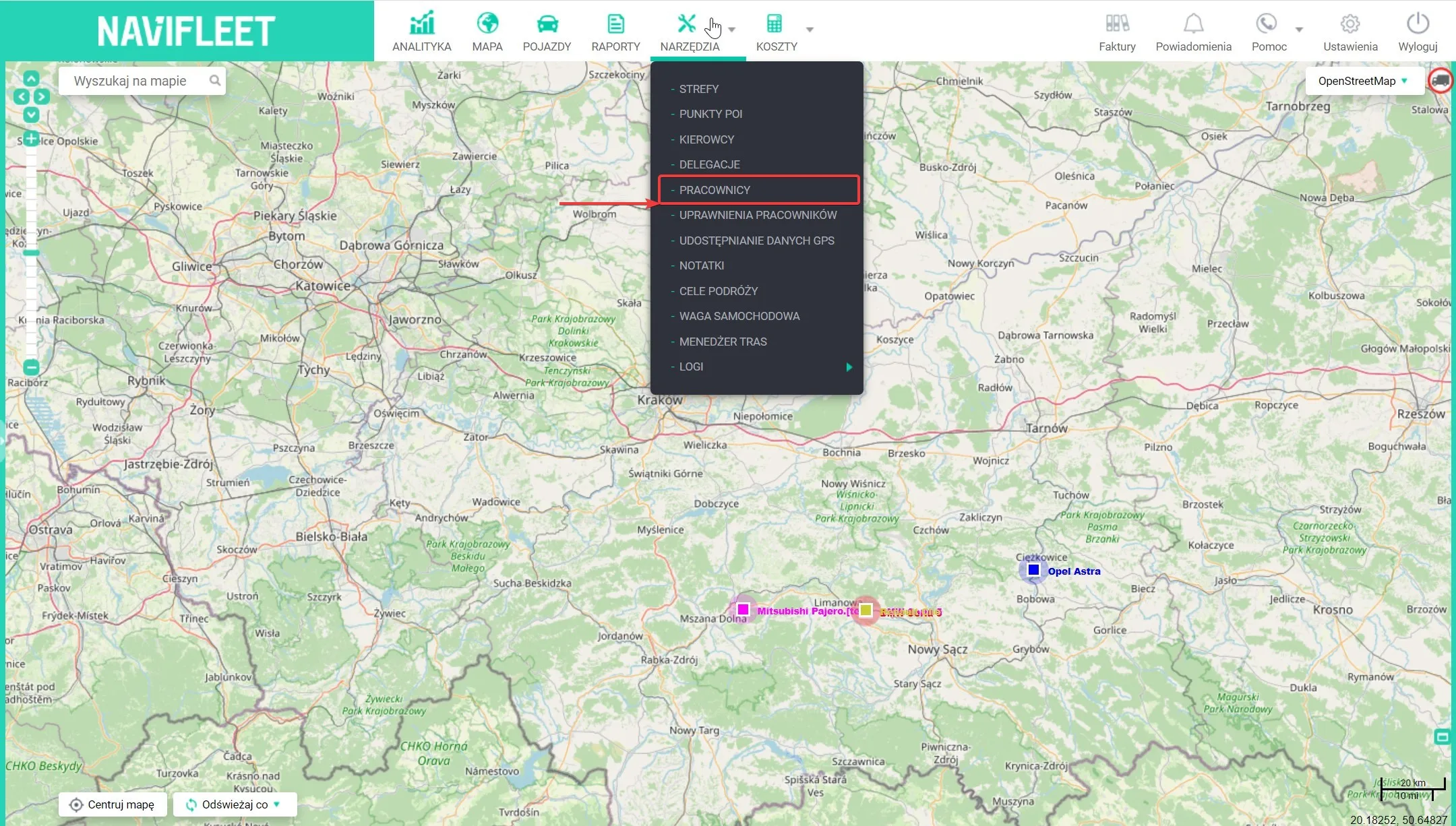Open MENEDŻER TRAS entry

(723, 342)
